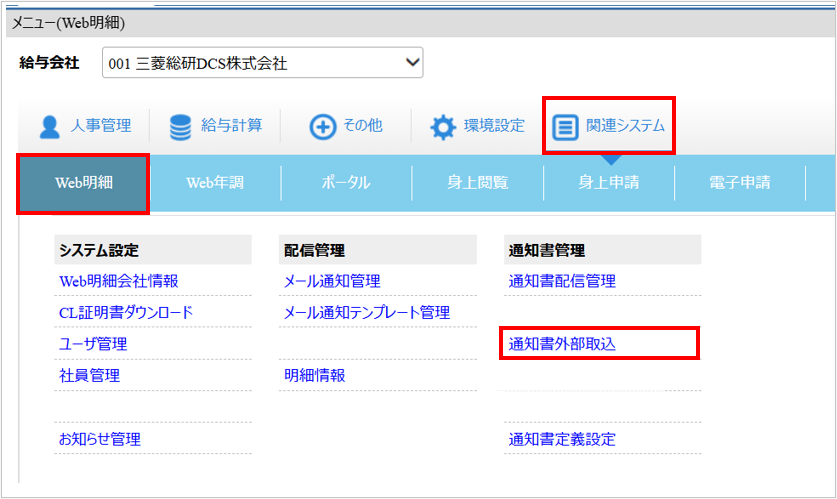Switch to the 電子申請 tab

click(x=740, y=183)
